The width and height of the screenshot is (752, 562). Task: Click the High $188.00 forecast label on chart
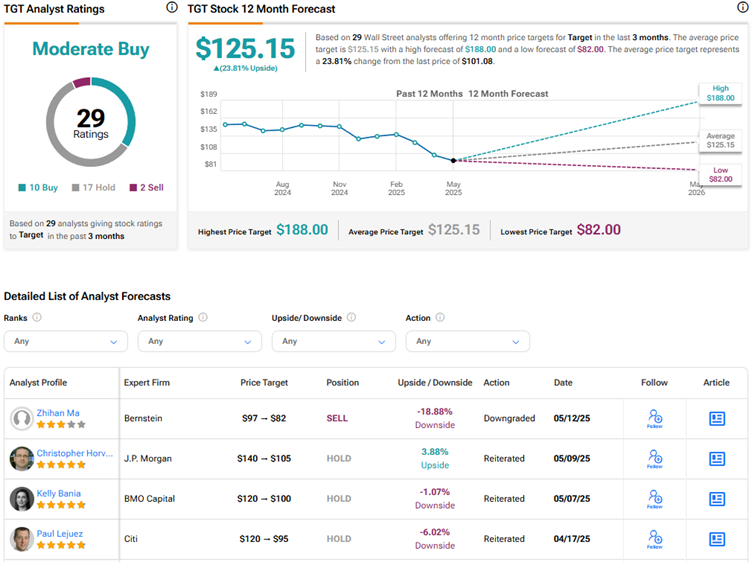[x=720, y=93]
